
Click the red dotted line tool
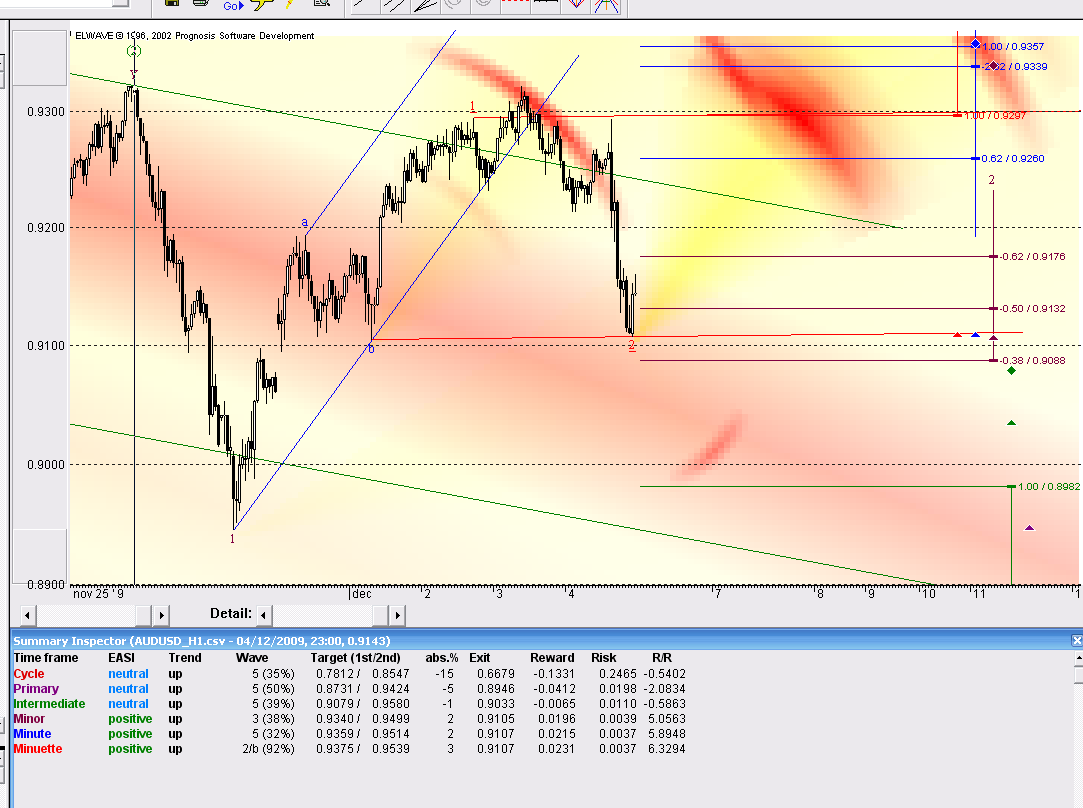515,6
